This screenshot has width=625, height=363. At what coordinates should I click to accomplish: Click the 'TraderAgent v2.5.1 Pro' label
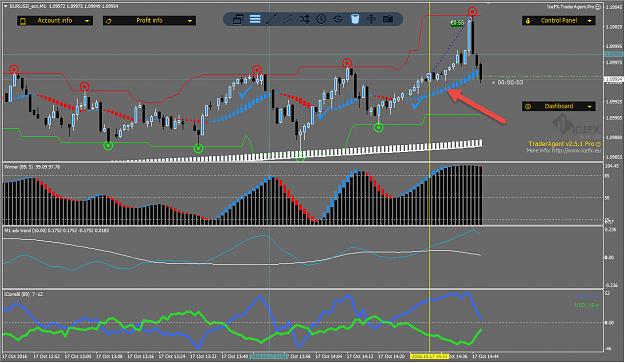pos(561,144)
